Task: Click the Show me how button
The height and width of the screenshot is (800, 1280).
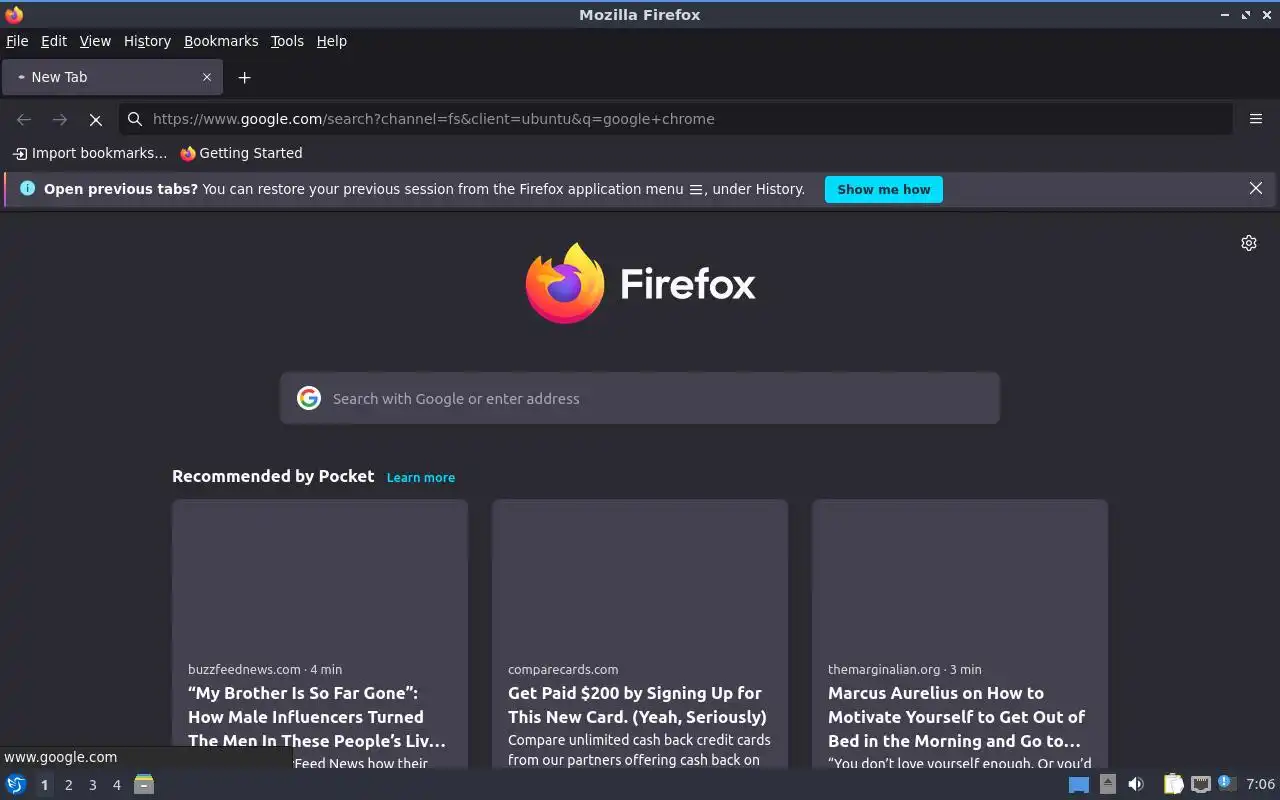Action: pyautogui.click(x=883, y=189)
